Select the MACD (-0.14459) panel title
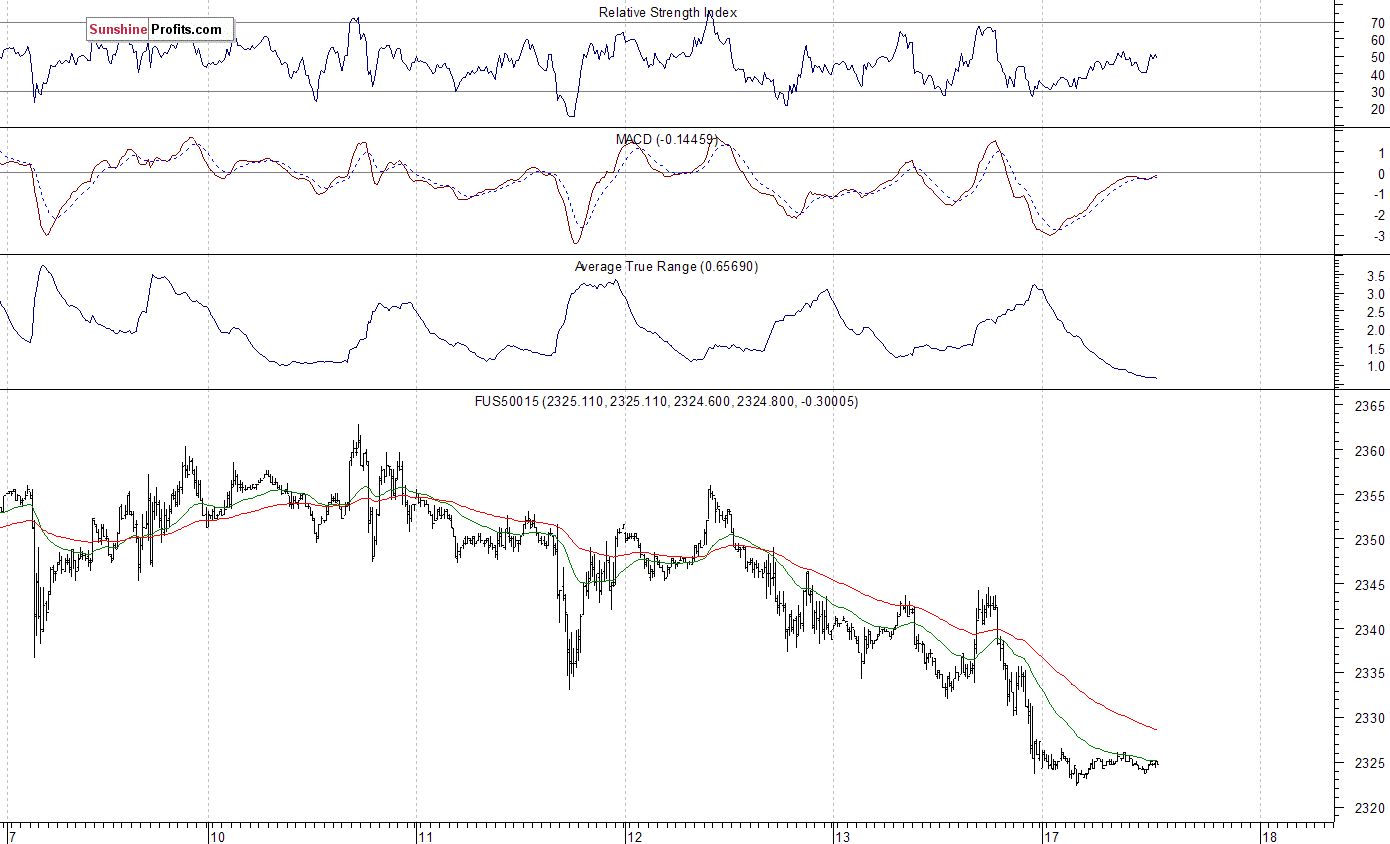 667,139
